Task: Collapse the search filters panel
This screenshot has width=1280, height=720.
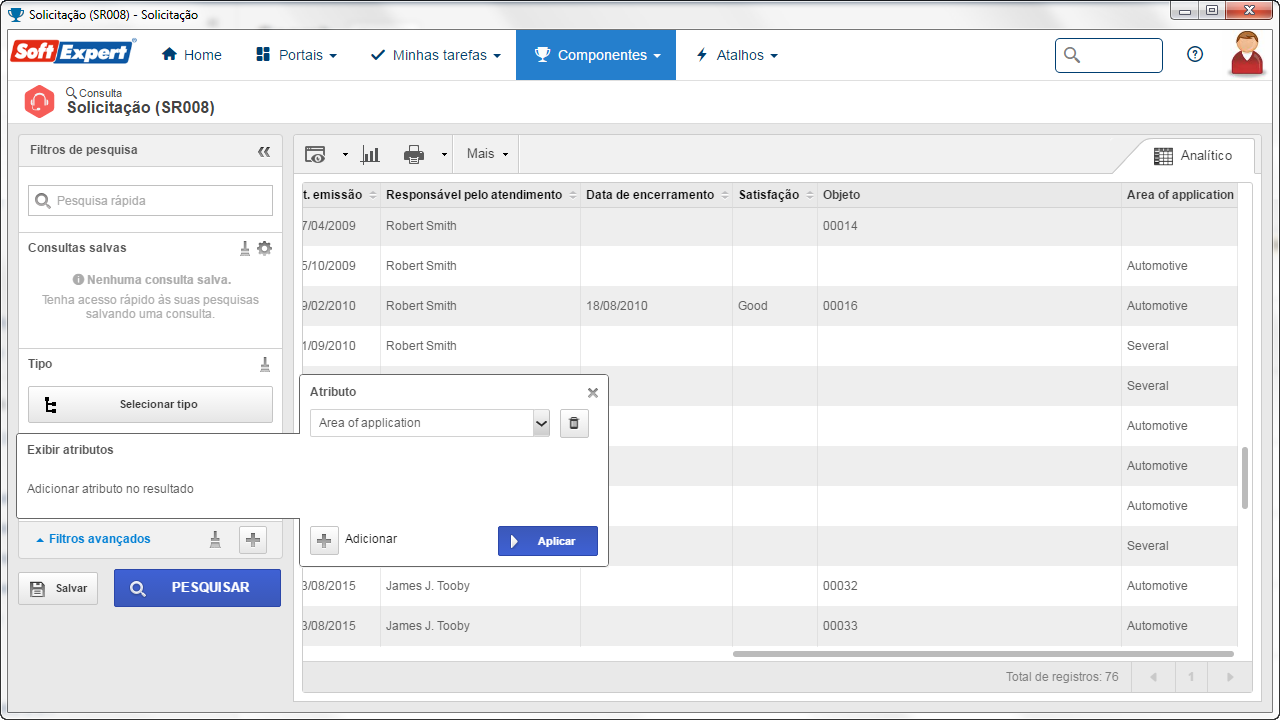Action: [264, 151]
